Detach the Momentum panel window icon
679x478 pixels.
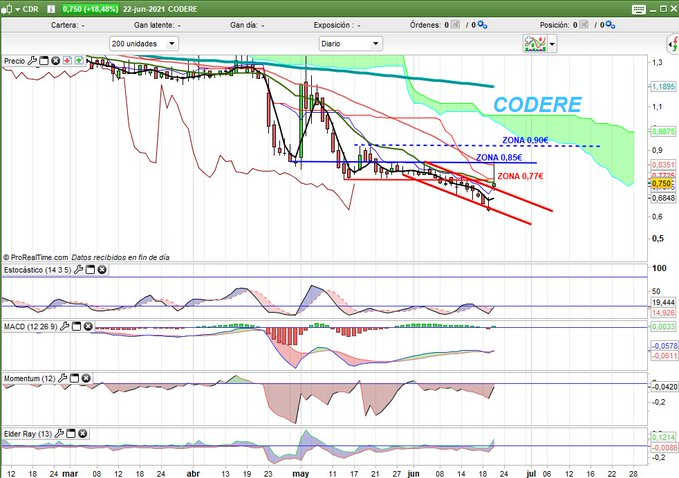(74, 378)
